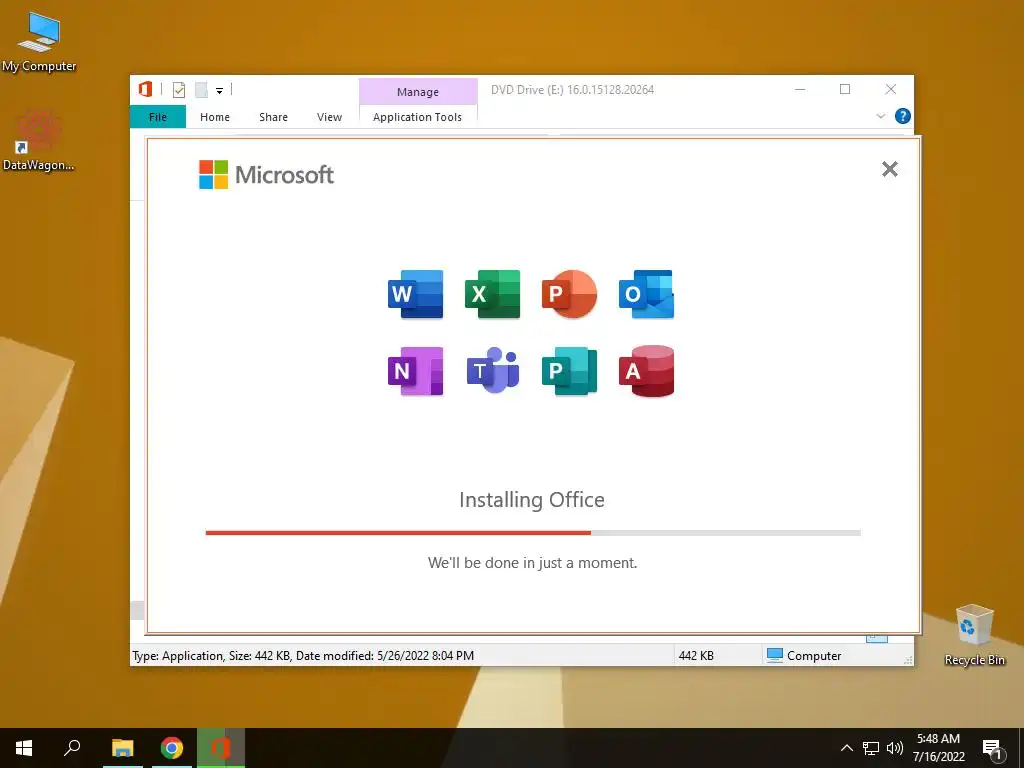This screenshot has height=768, width=1024.
Task: Select the Manage contextual tab
Action: coord(418,92)
